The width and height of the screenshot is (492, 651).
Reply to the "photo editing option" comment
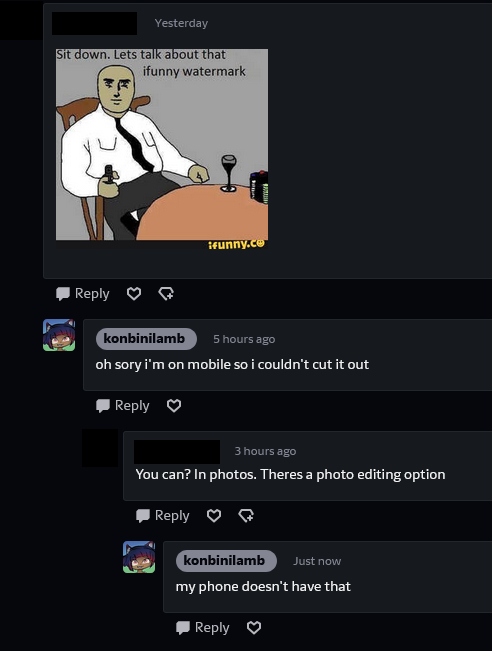click(x=163, y=516)
